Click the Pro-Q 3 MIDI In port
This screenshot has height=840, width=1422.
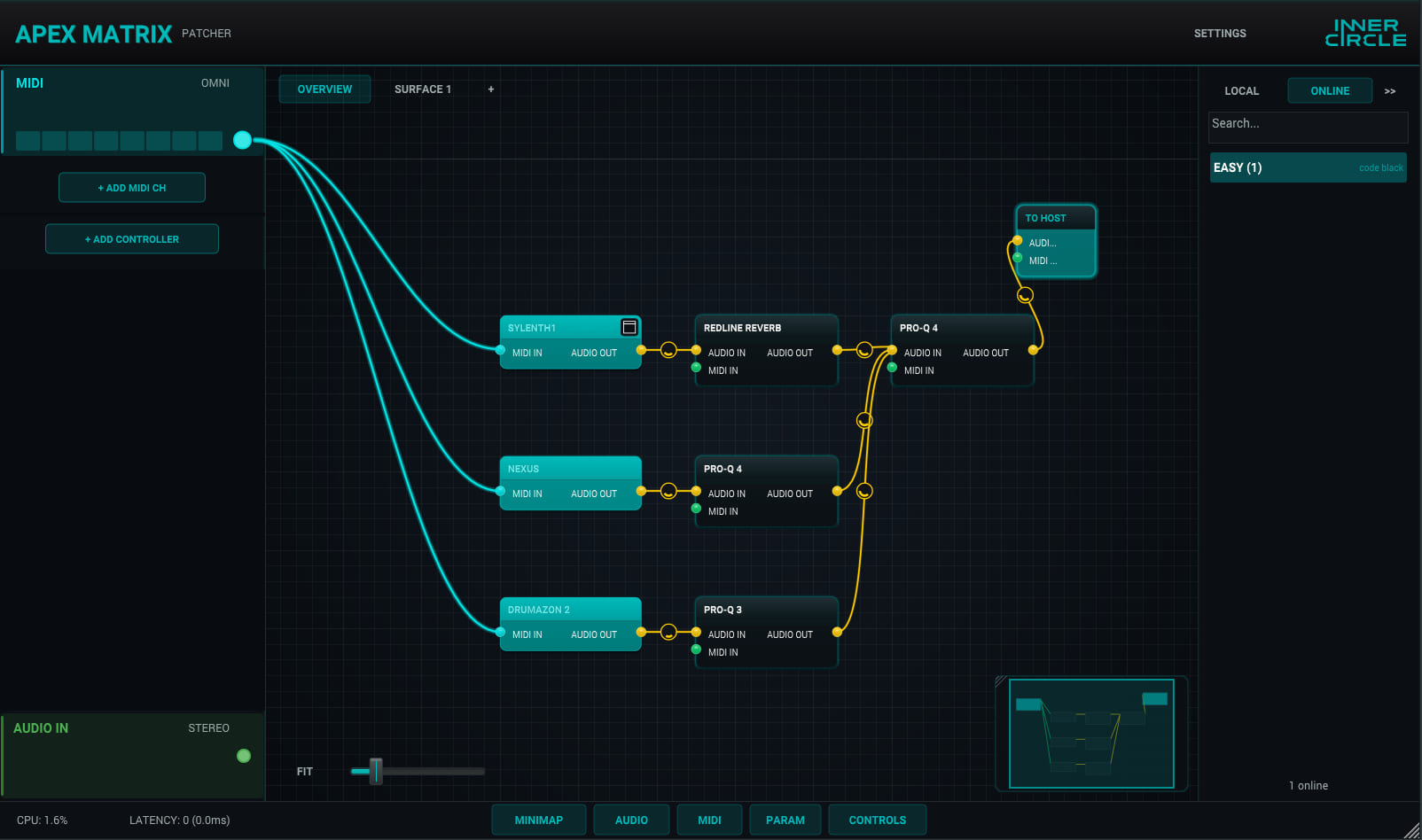pyautogui.click(x=696, y=649)
